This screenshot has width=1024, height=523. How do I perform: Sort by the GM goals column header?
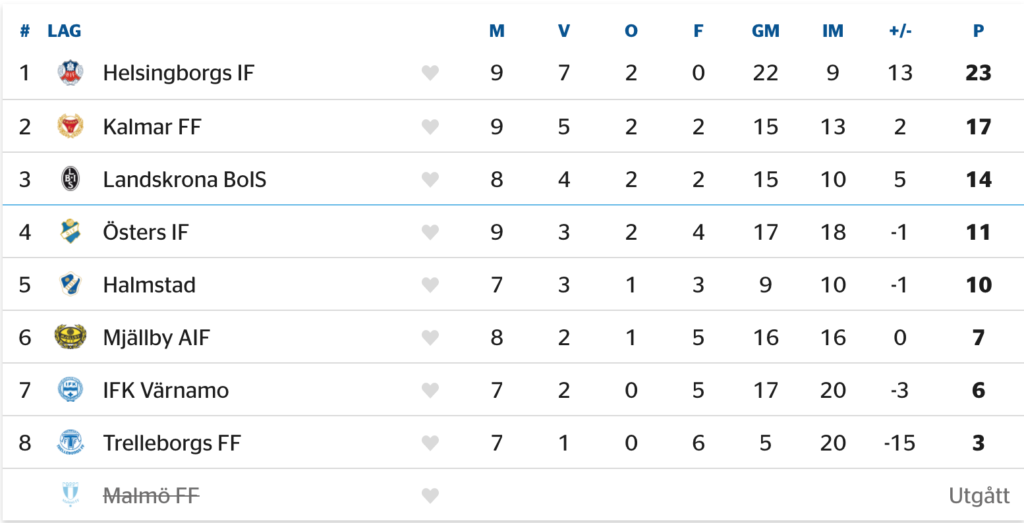pos(765,31)
